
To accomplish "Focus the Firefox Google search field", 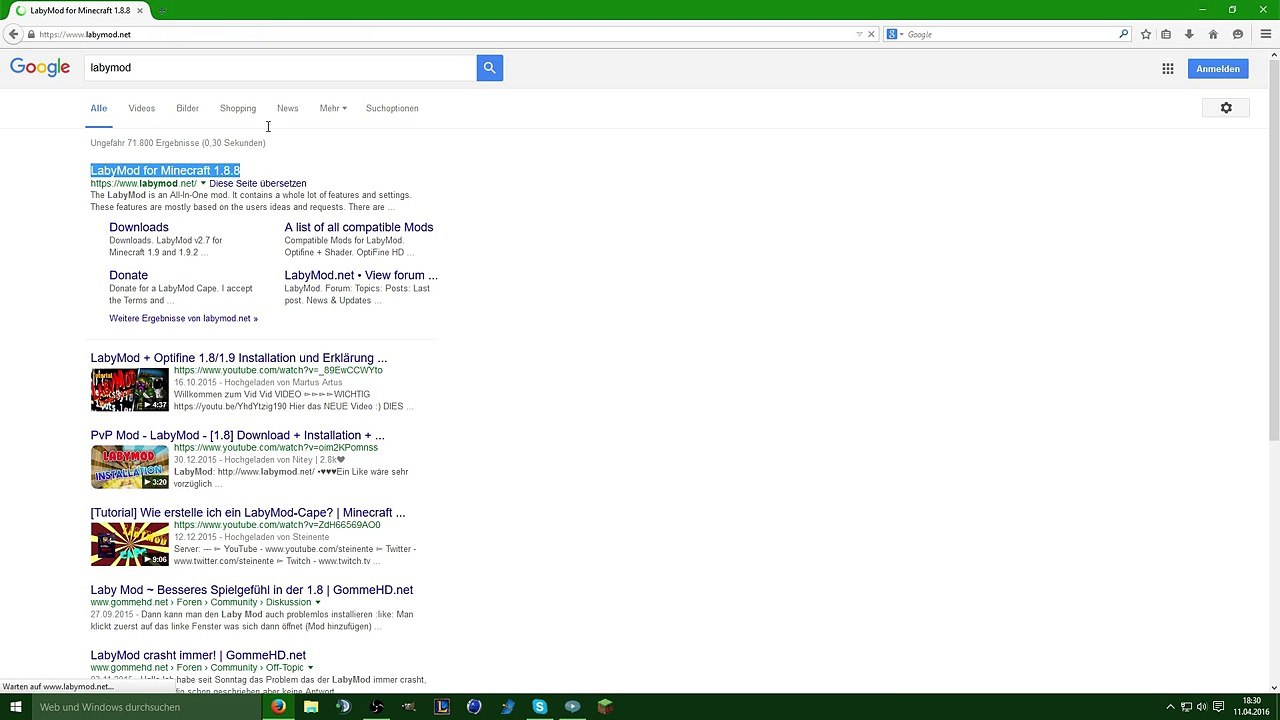I will point(1010,34).
